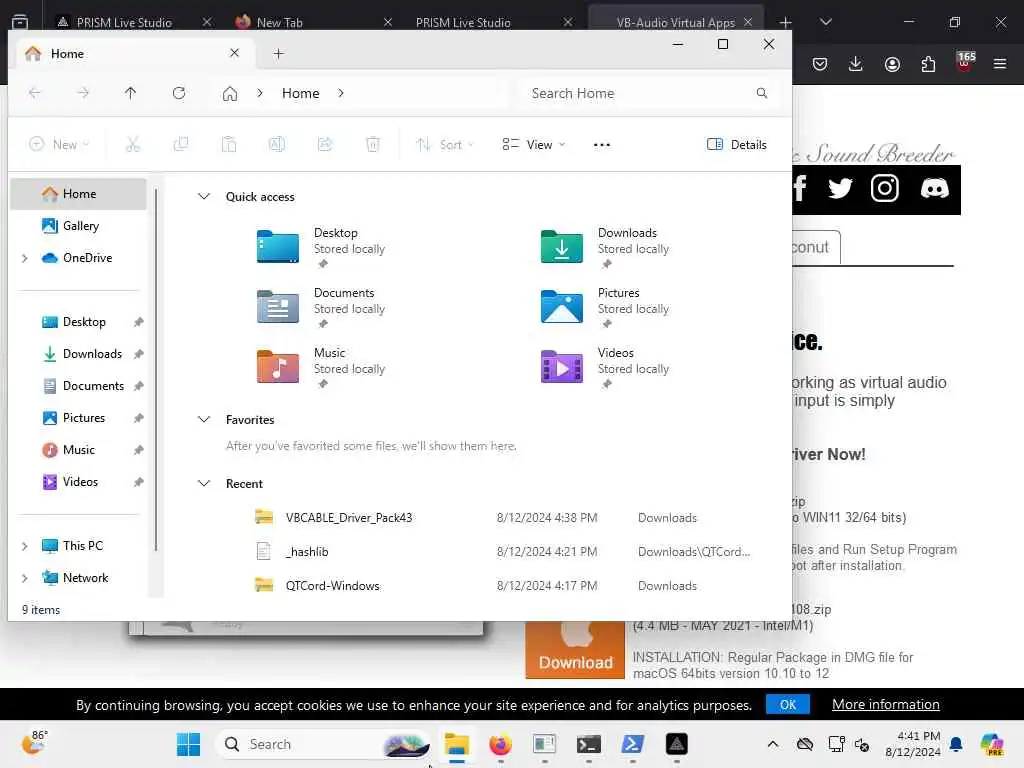The image size is (1024, 768).
Task: Open the Videos folder in Quick access
Action: click(605, 367)
